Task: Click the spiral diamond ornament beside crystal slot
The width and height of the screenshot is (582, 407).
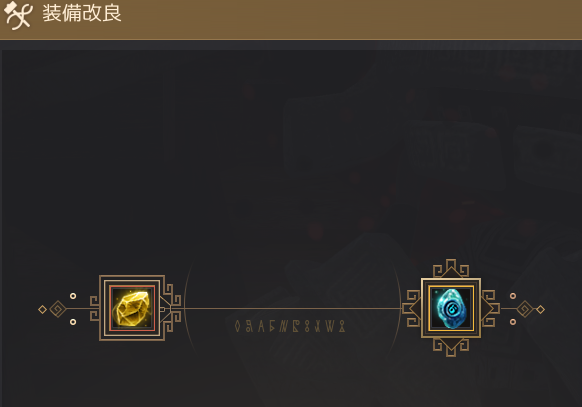Action: coord(58,309)
